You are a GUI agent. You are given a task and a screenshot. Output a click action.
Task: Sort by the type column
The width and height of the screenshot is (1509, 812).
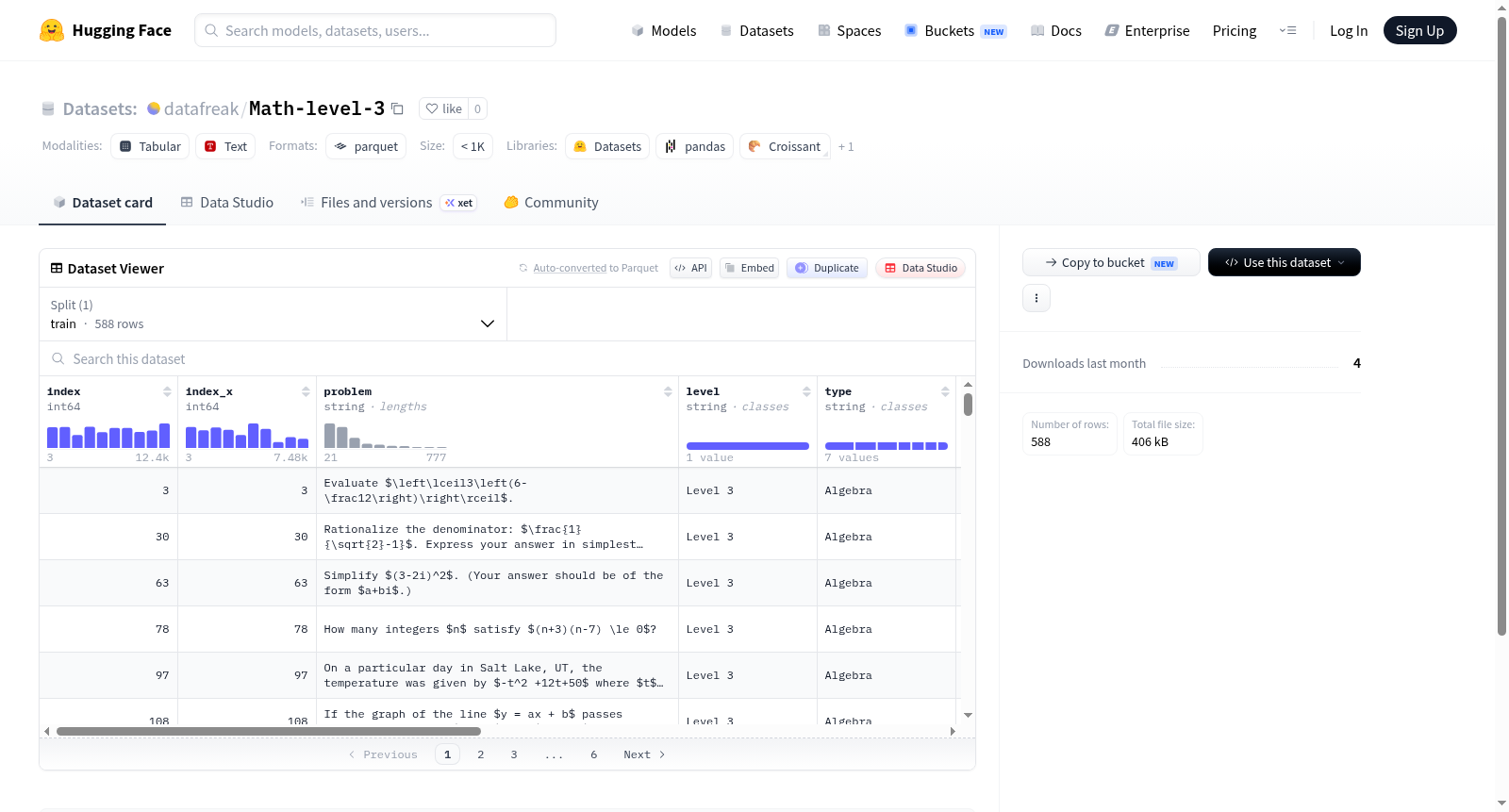945,391
